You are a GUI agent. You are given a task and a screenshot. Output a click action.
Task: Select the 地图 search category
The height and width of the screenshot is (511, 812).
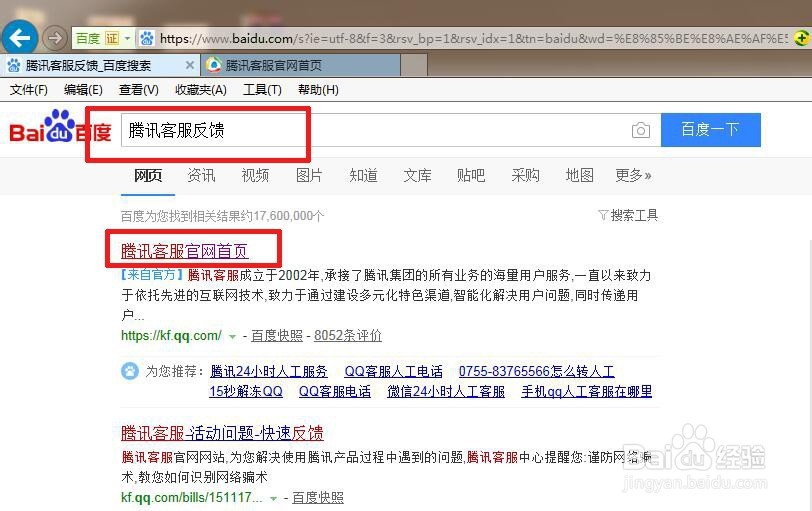point(579,176)
